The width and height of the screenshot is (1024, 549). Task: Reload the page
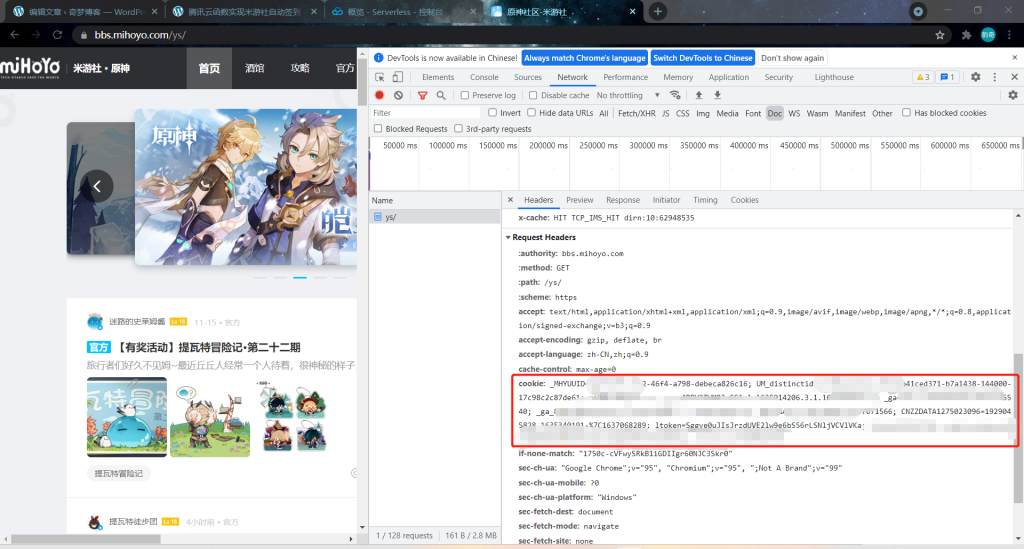57,35
